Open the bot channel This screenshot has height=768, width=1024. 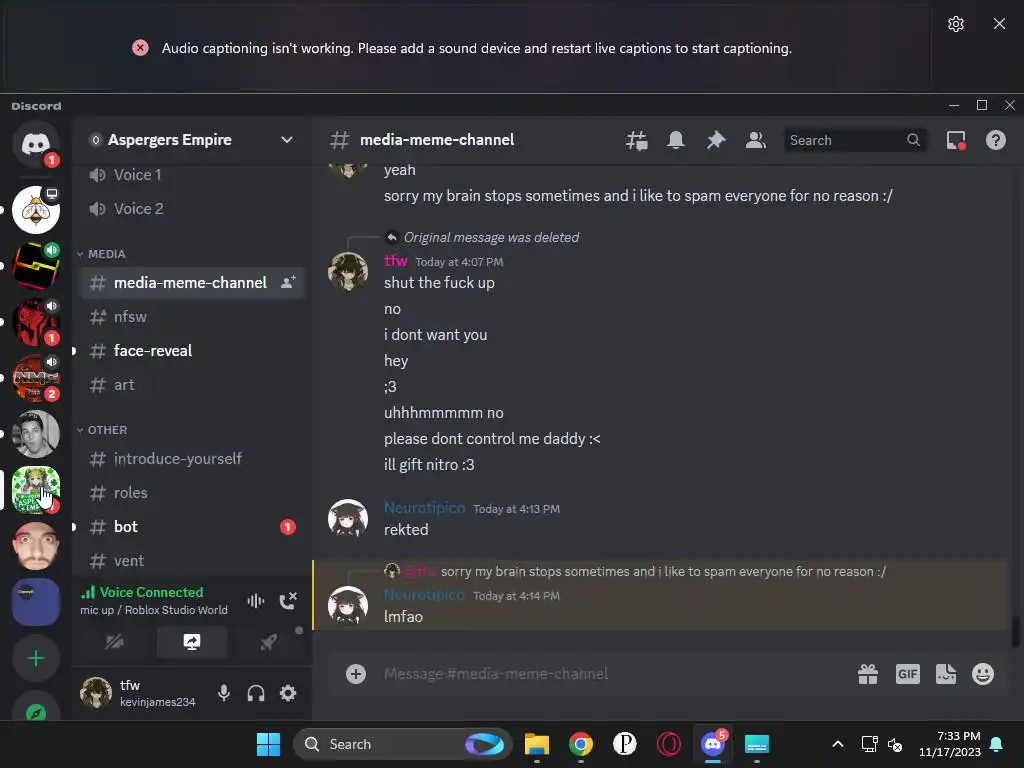[192, 527]
